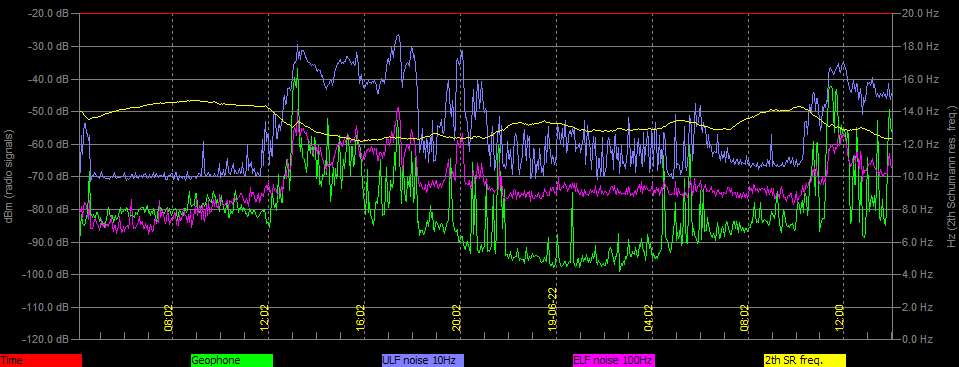The image size is (959, 367).
Task: Select the second 08:02 time marker
Action: pyautogui.click(x=744, y=318)
